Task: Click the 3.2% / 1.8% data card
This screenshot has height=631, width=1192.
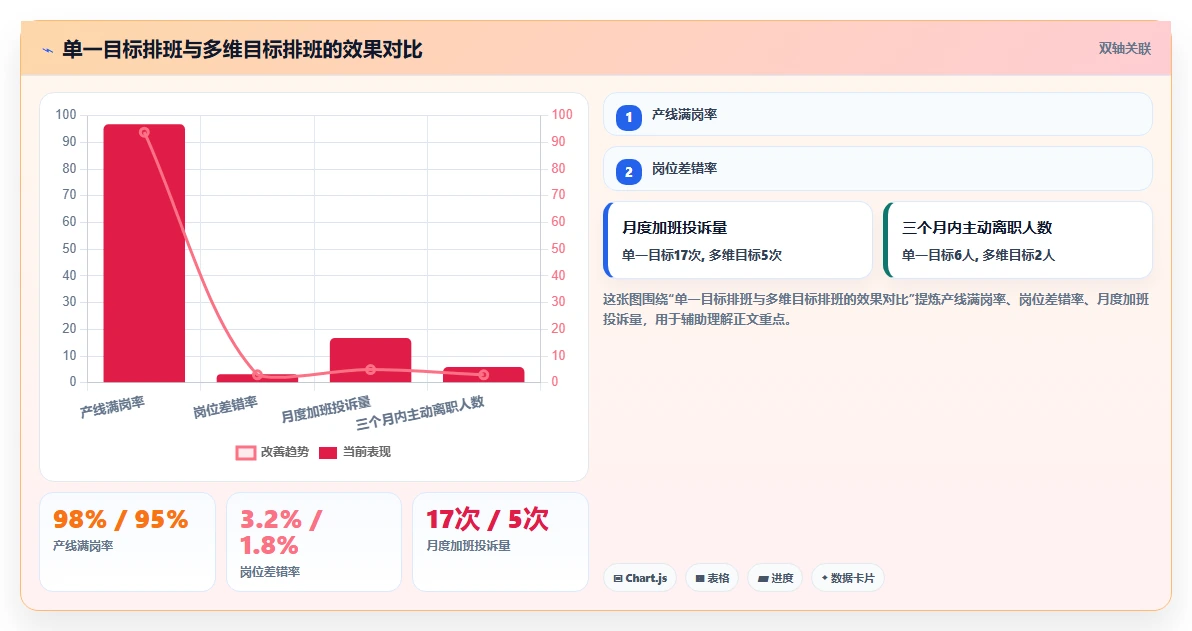Action: click(313, 542)
